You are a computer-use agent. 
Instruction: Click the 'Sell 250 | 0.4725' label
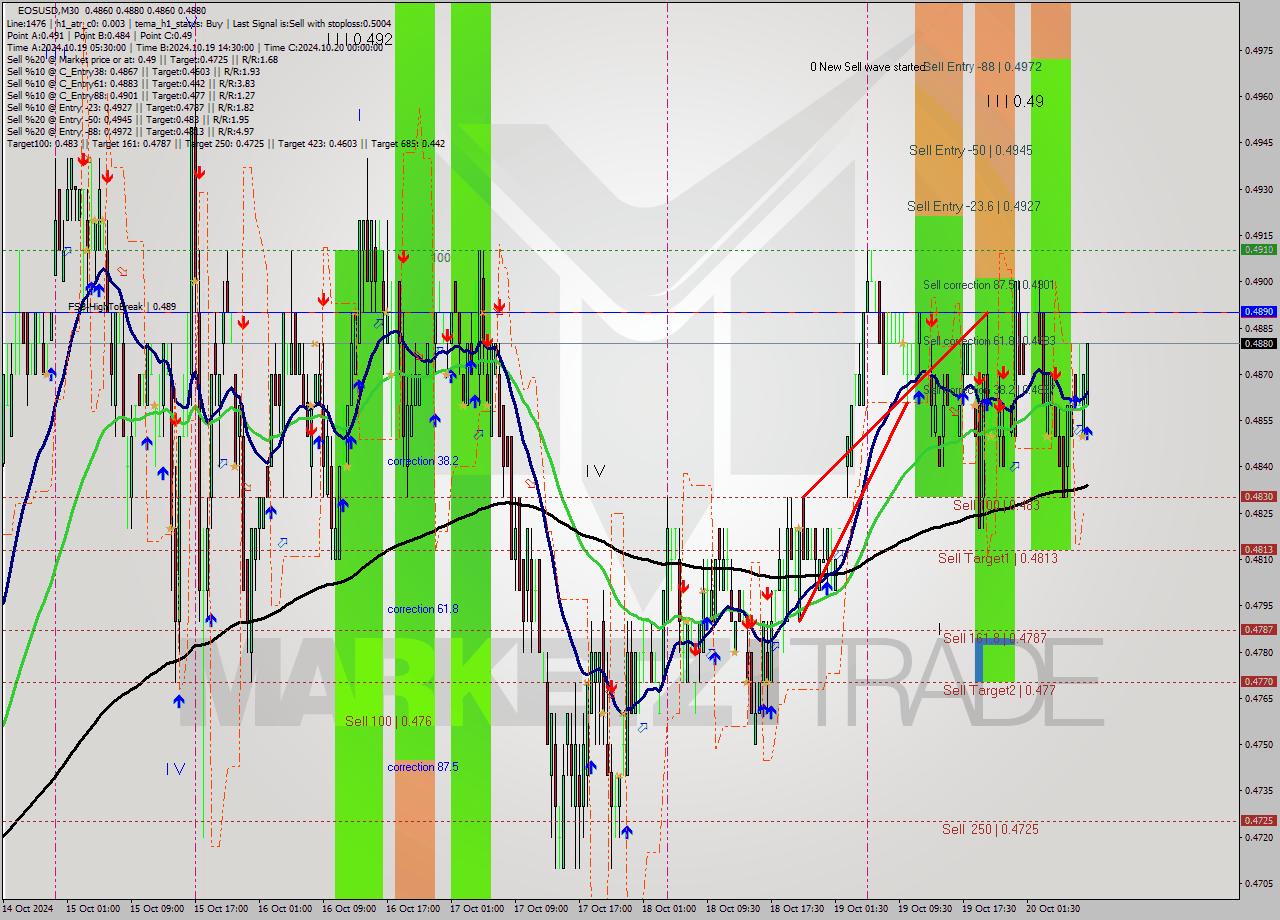[x=990, y=829]
